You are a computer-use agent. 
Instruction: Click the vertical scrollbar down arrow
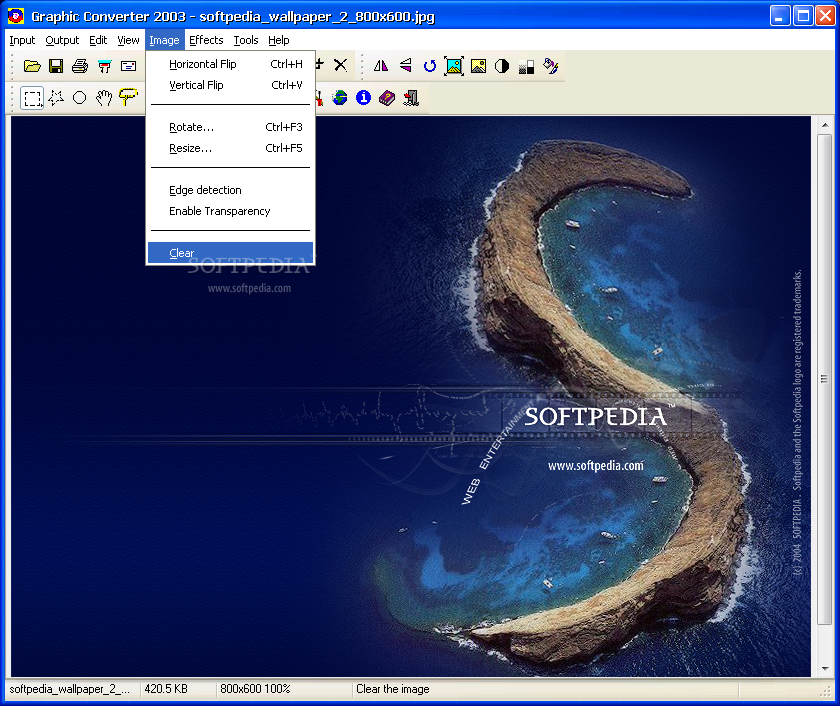tap(825, 669)
